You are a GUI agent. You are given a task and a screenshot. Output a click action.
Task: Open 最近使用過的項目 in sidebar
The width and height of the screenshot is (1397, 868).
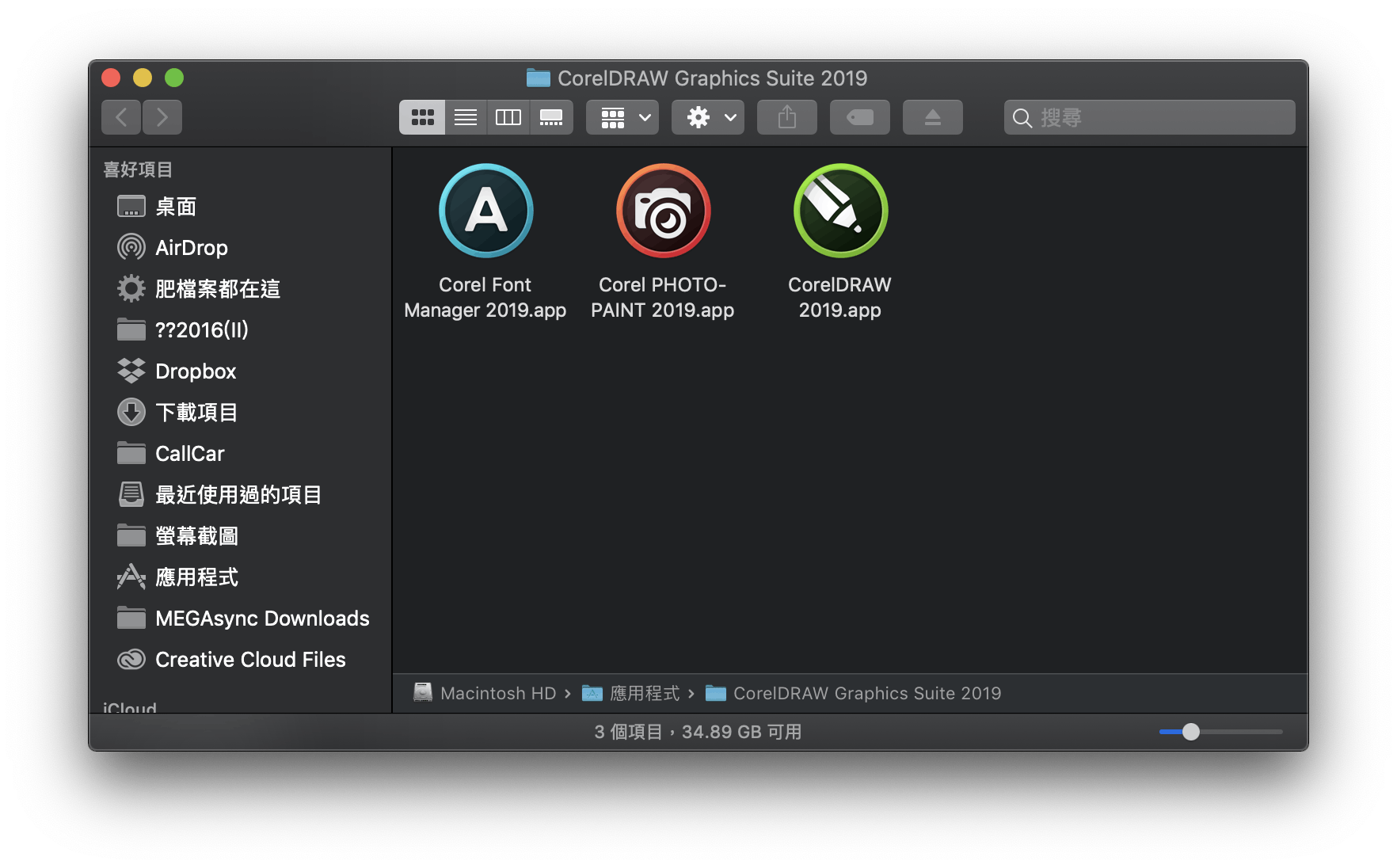[241, 495]
